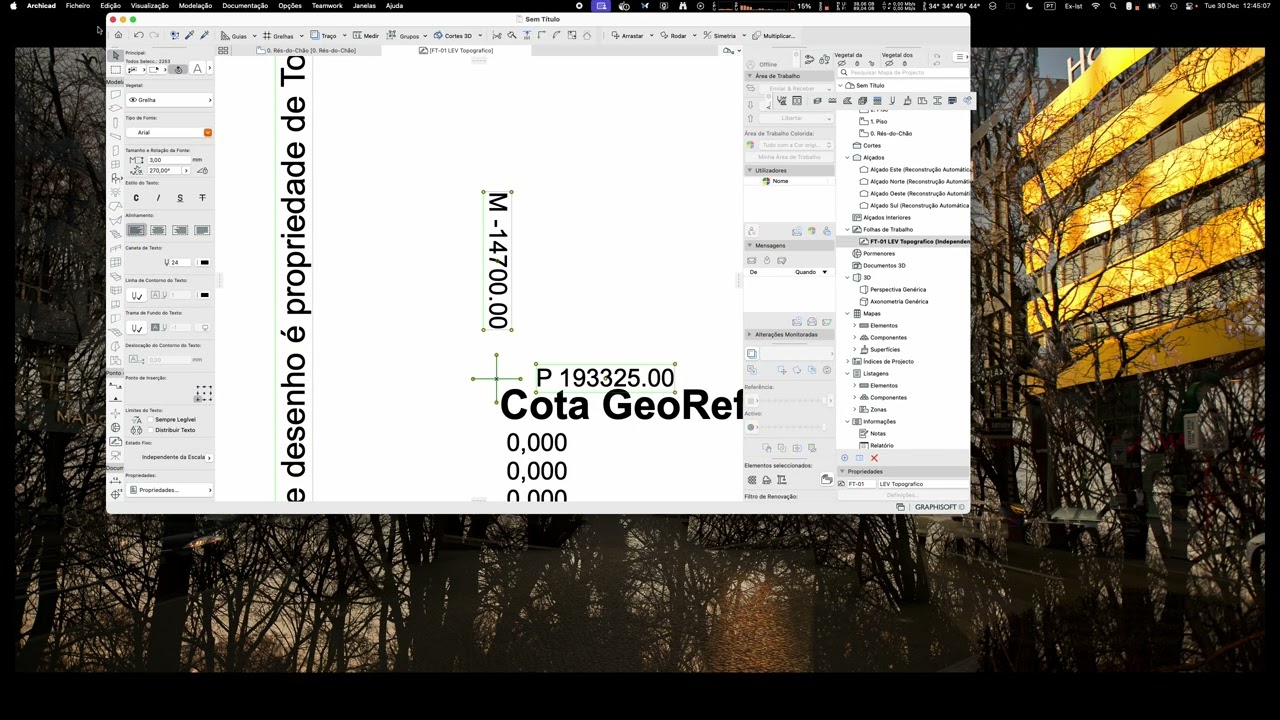Open the Visualização menu
The image size is (1280, 720).
pos(150,6)
